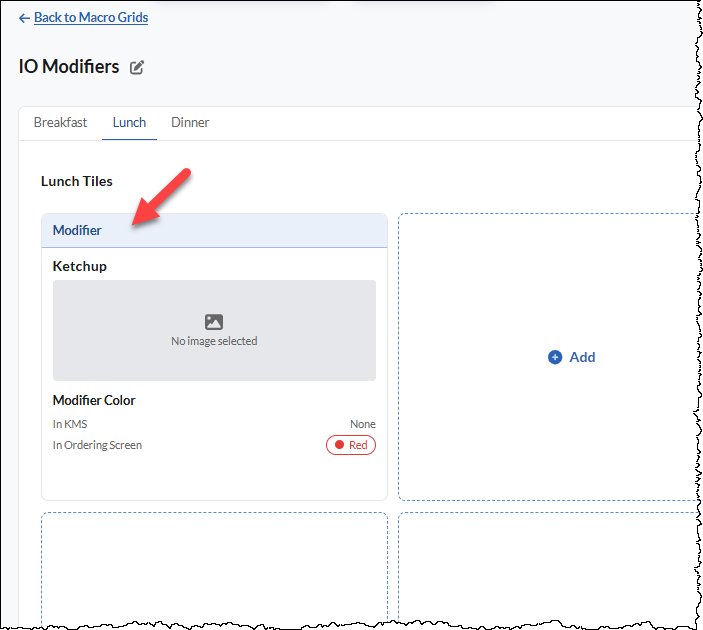This screenshot has height=630, width=703.
Task: Select the Lunch tab
Action: (x=129, y=122)
